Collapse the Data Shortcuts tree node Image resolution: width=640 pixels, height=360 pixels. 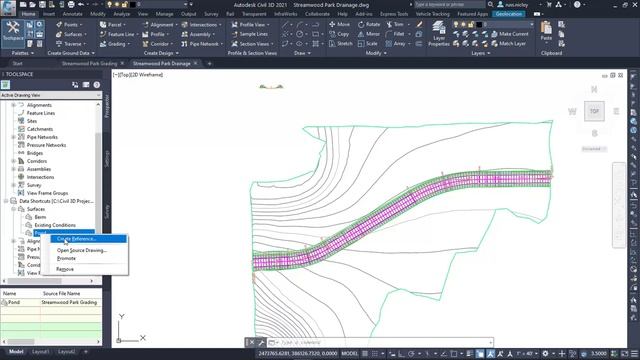point(6,201)
